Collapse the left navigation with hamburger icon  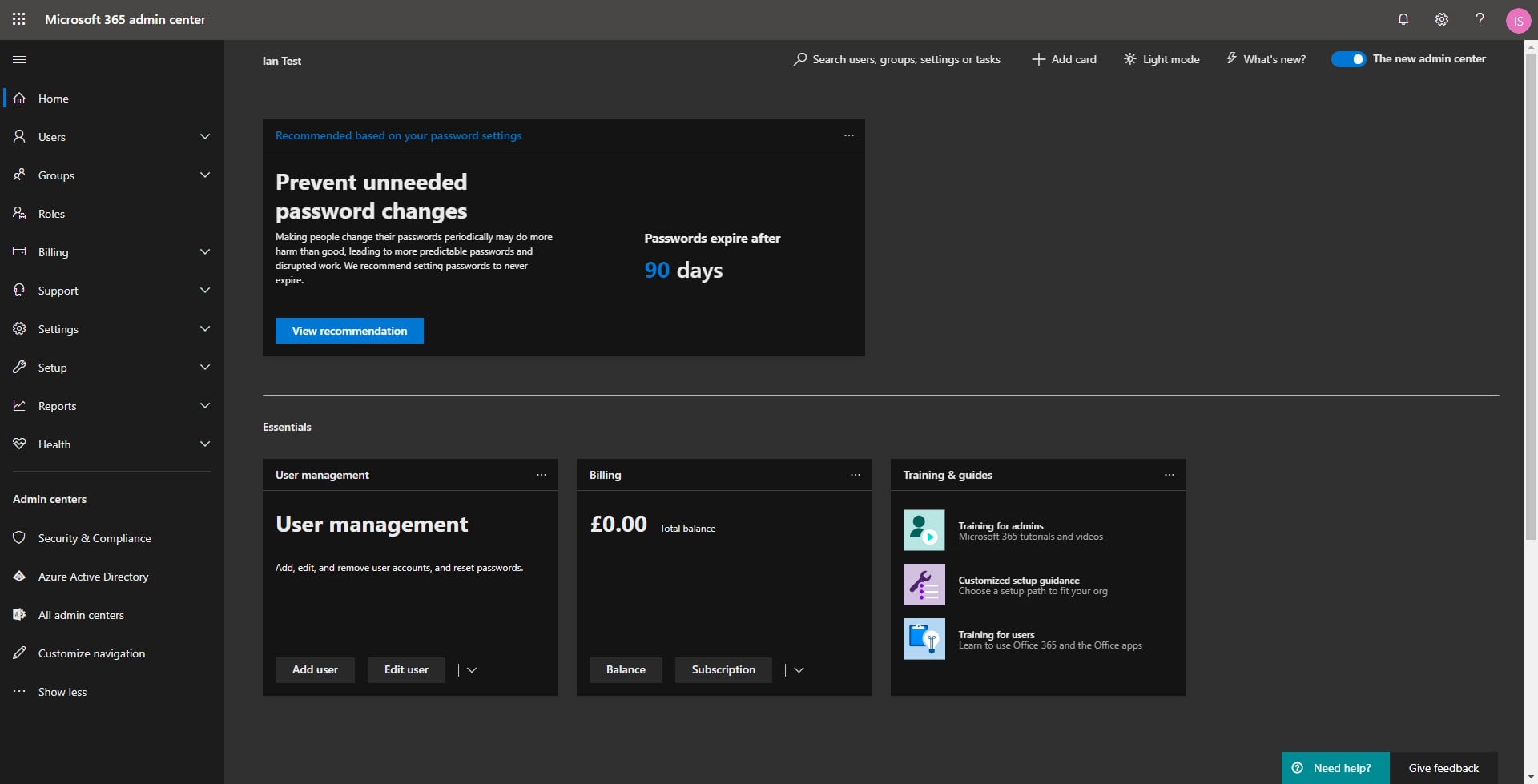[x=20, y=59]
